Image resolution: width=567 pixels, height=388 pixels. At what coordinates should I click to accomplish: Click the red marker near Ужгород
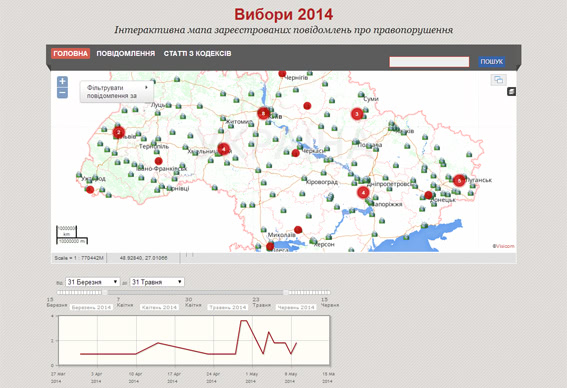pos(90,189)
